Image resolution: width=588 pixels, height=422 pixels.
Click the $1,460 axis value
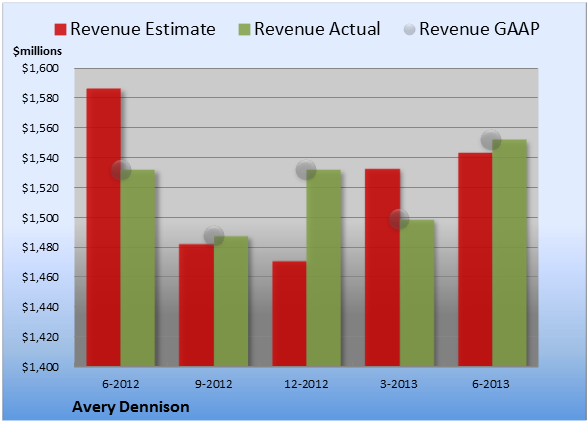[x=40, y=277]
